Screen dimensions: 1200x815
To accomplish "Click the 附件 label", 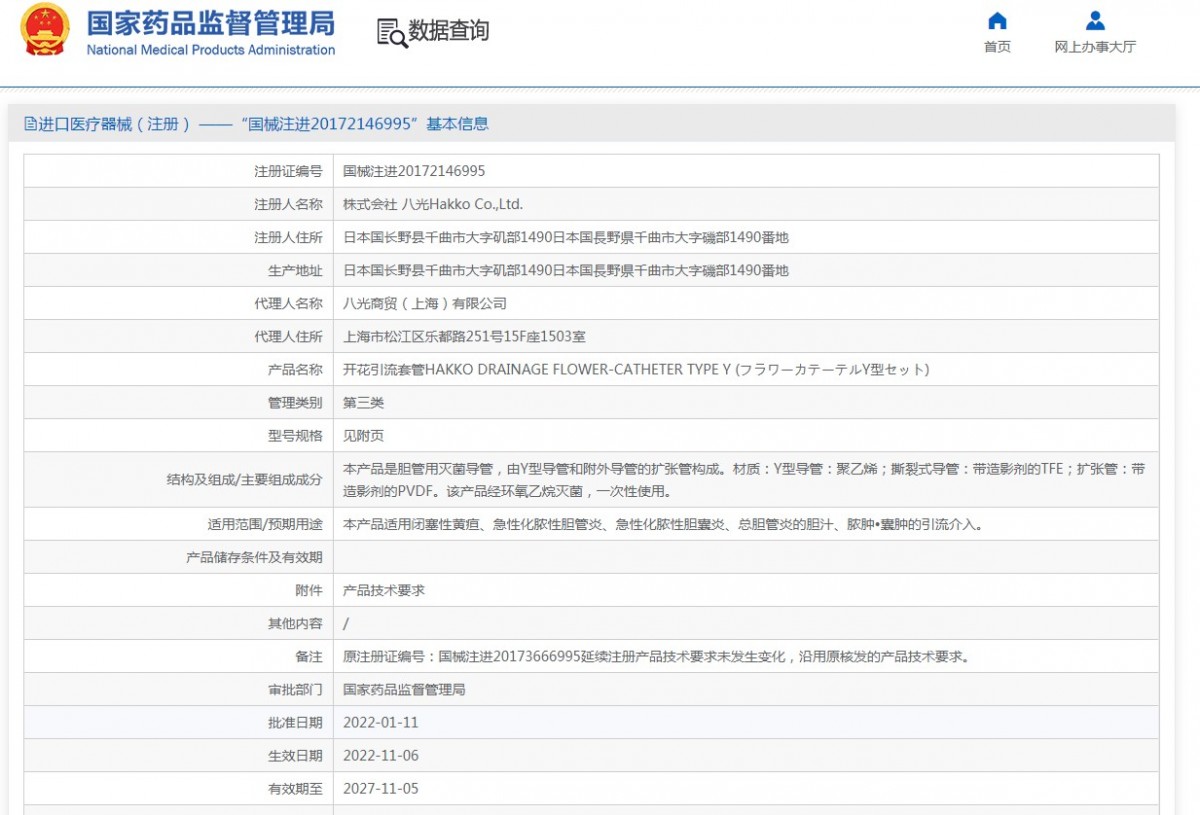I will (x=309, y=590).
